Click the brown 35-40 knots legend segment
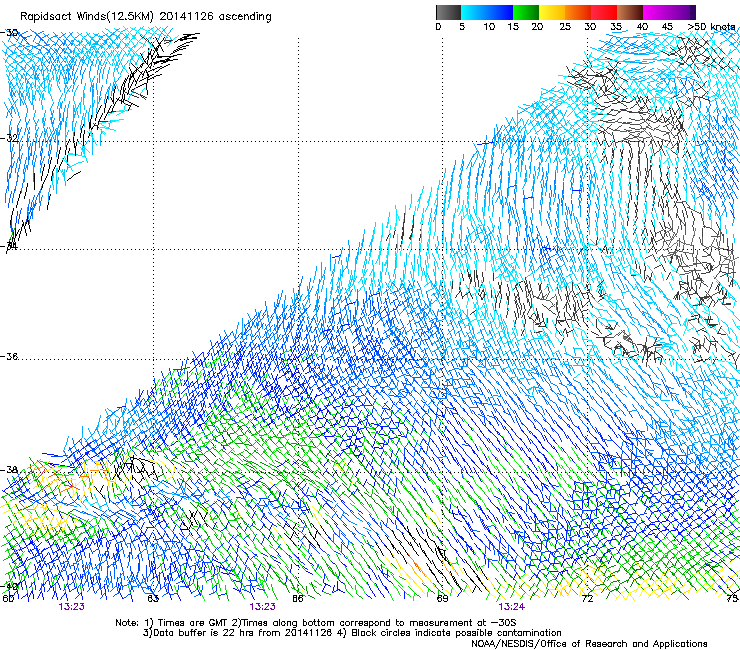The image size is (740, 650). (x=630, y=12)
